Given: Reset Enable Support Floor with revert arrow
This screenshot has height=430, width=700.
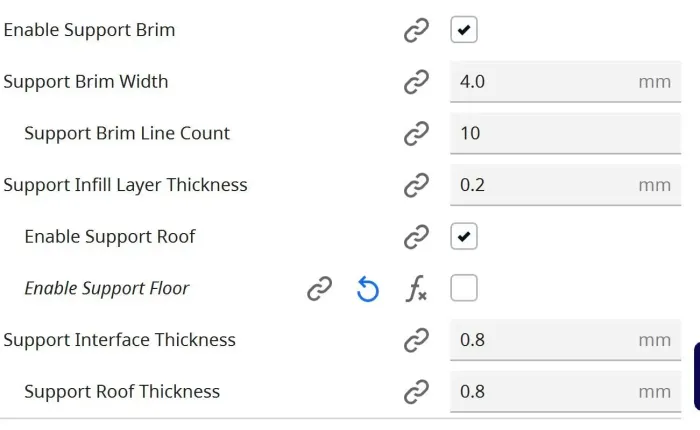Looking at the screenshot, I should coord(368,289).
